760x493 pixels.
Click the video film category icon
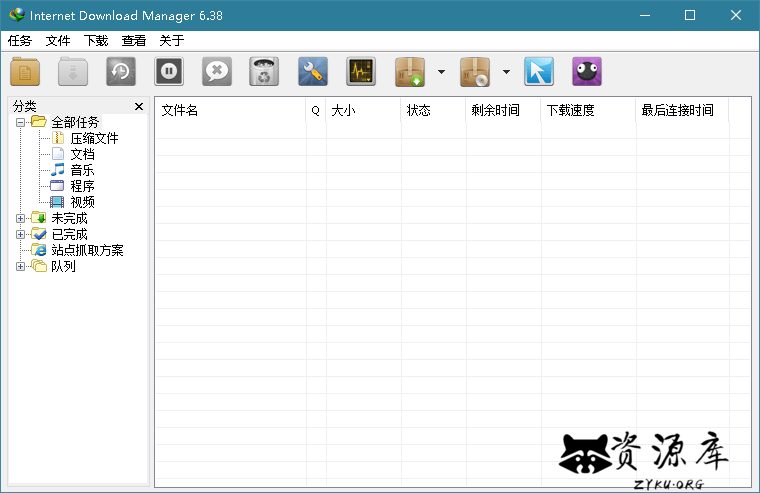(x=57, y=202)
